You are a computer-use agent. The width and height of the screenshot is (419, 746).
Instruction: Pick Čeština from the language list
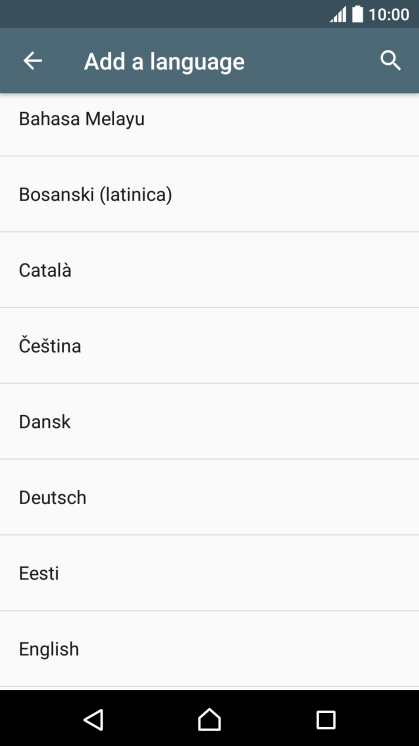pos(209,345)
